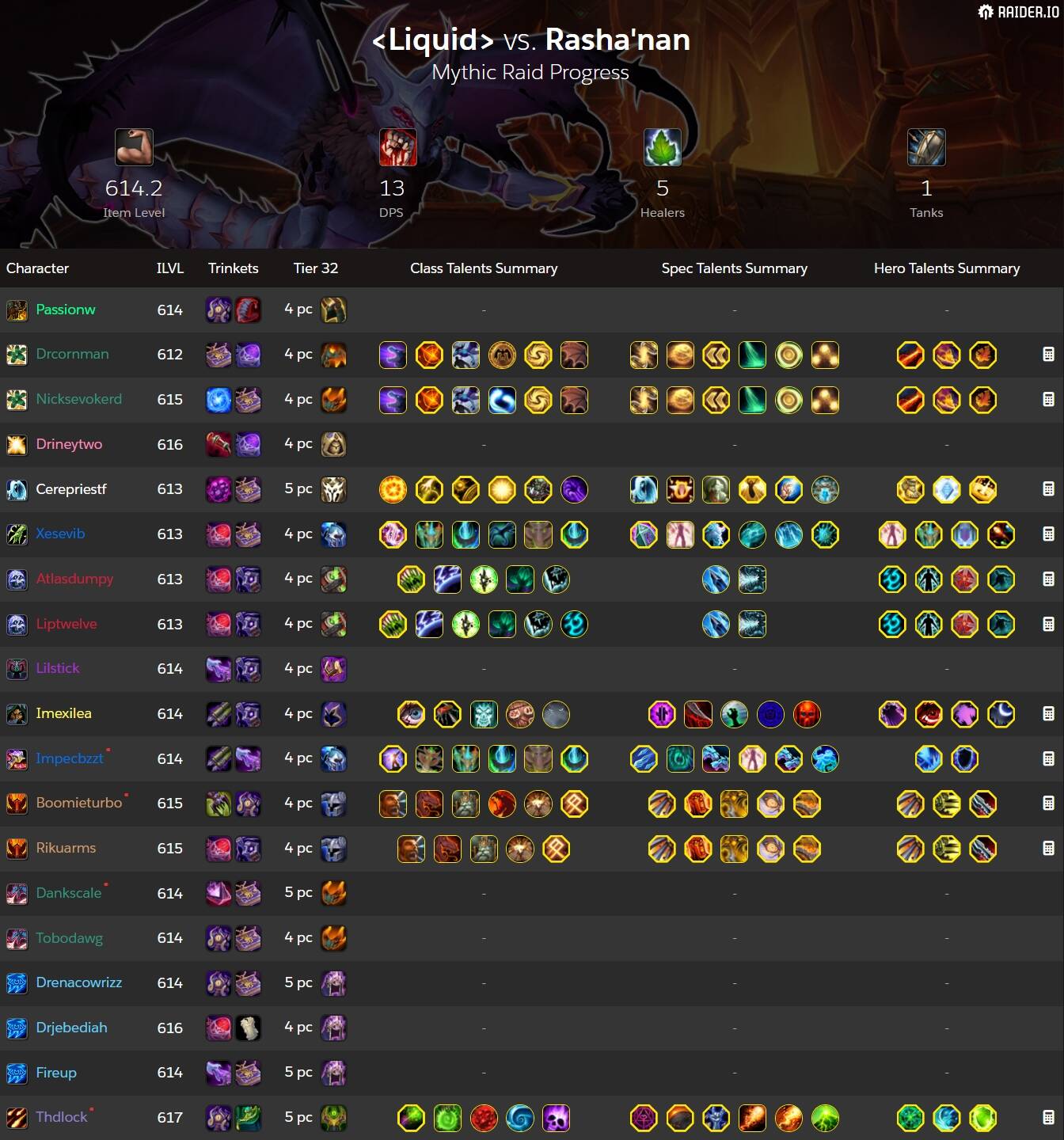Click the Trinkets column header
This screenshot has height=1140, width=1064.
[234, 268]
